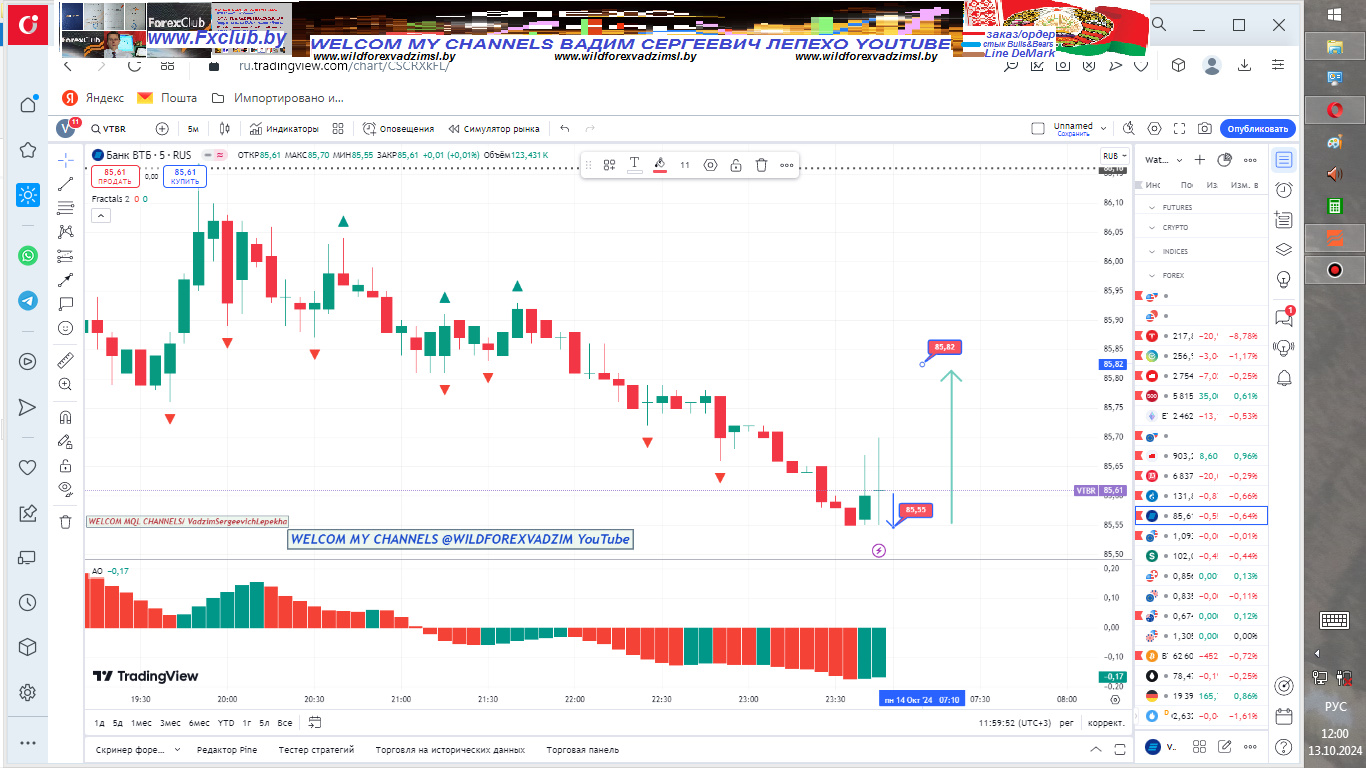Viewport: 1366px width, 768px height.
Task: Open the Opera icon on Windows taskbar
Action: pyautogui.click(x=1334, y=110)
